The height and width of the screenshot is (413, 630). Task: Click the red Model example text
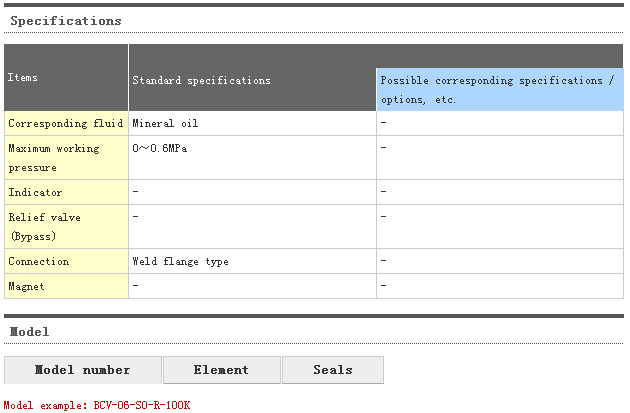[x=97, y=405]
